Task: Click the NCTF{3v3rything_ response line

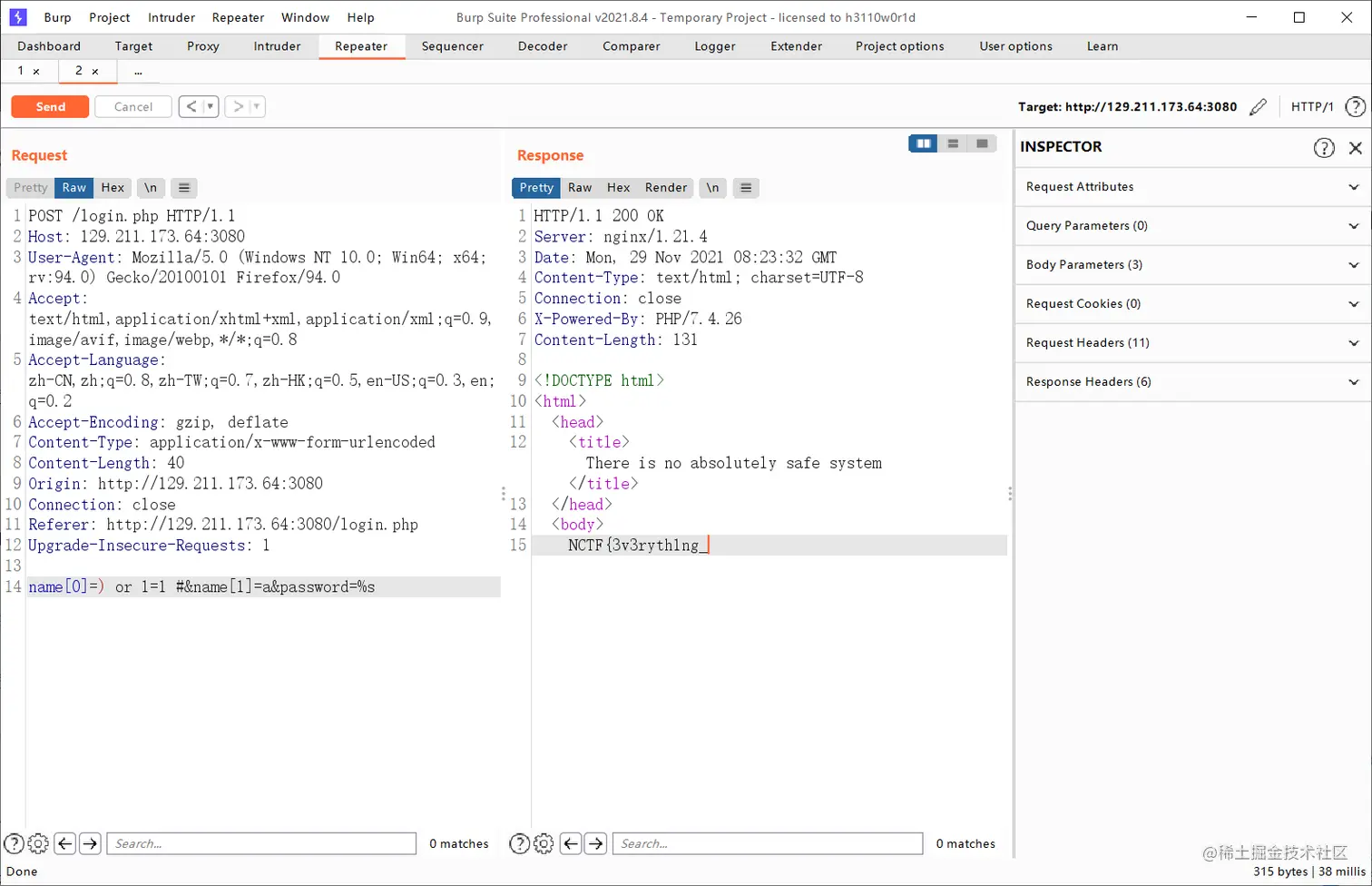Action: click(x=769, y=546)
